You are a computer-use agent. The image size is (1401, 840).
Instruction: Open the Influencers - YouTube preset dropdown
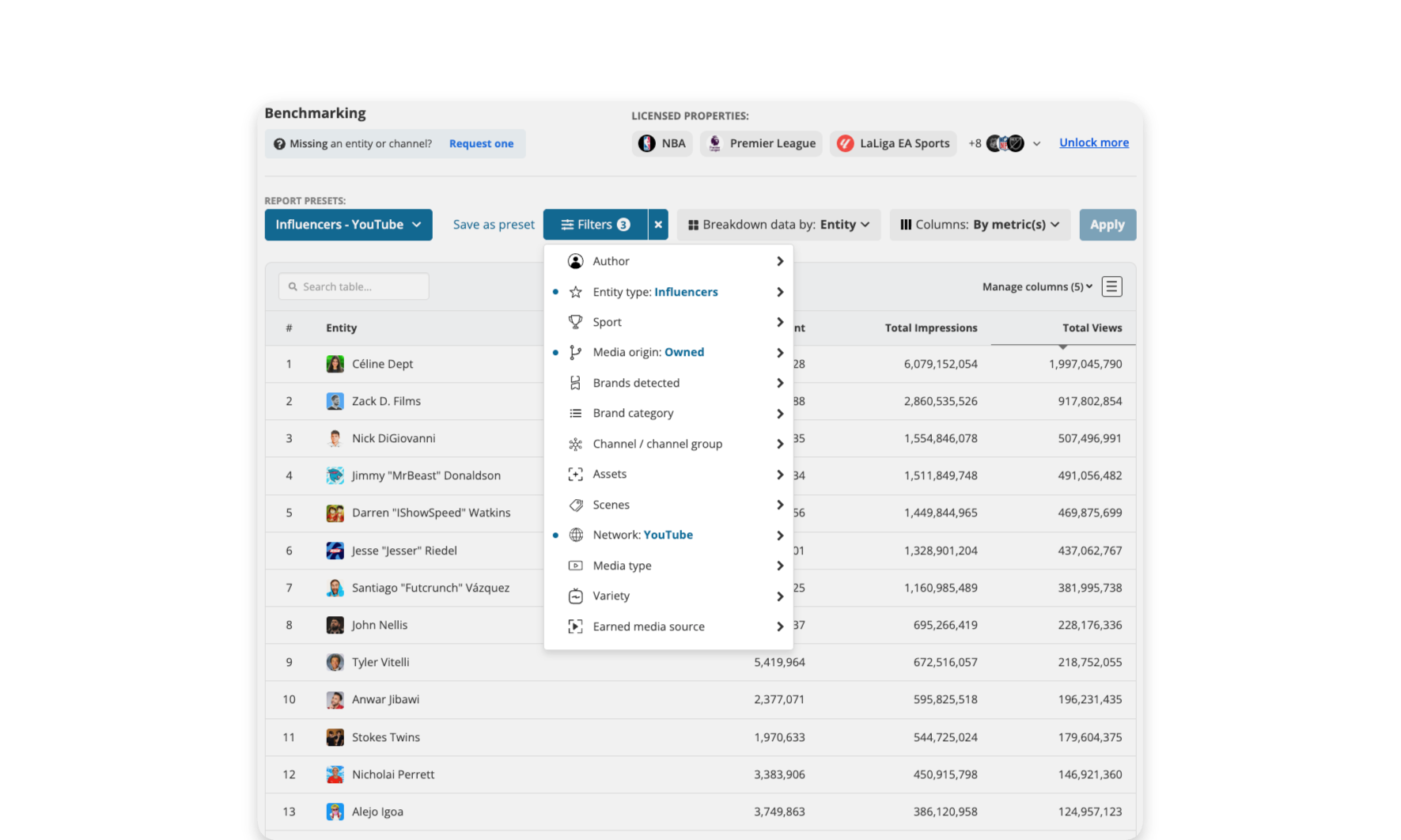pyautogui.click(x=348, y=225)
